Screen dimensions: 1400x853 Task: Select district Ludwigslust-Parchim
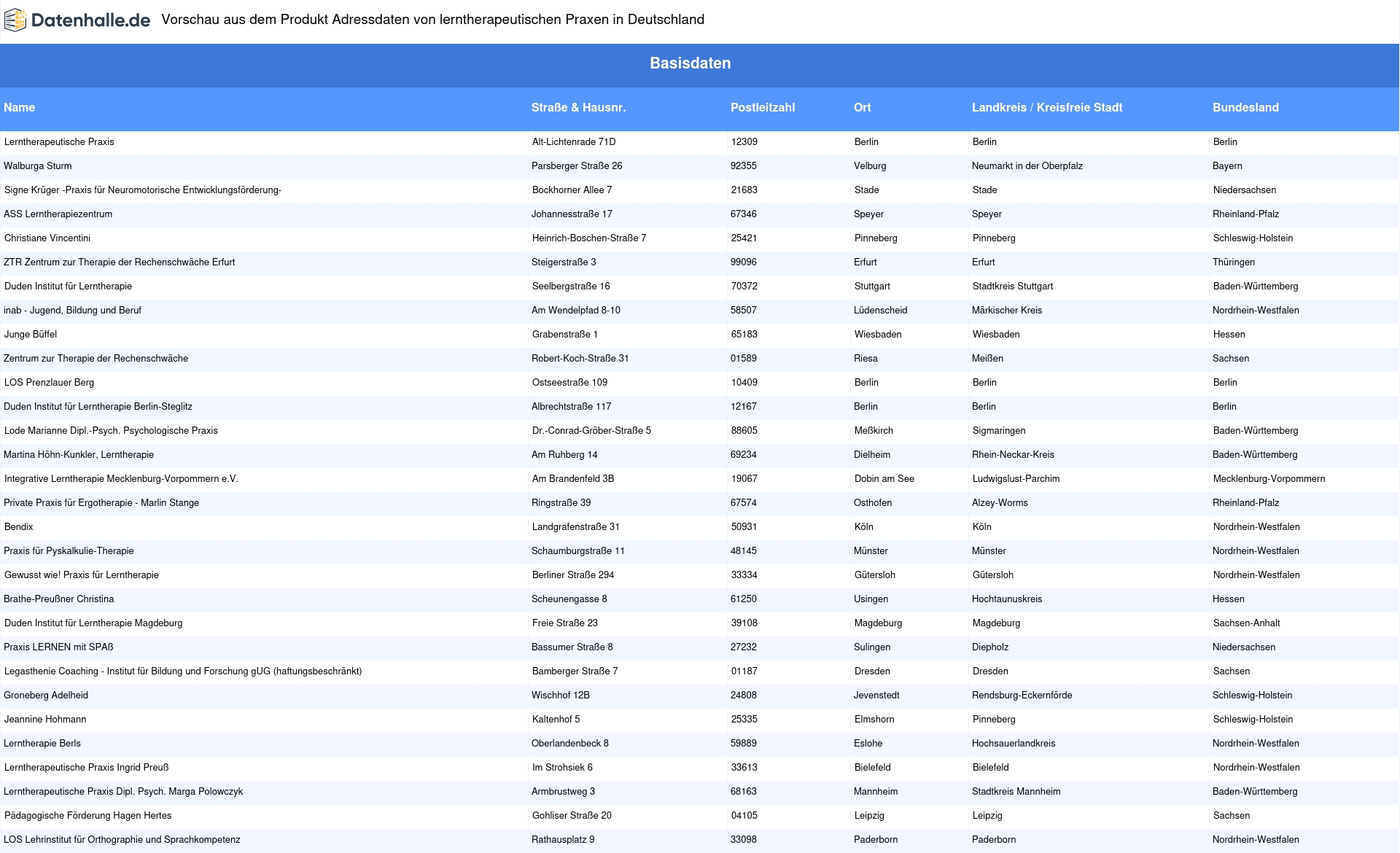(x=1016, y=479)
